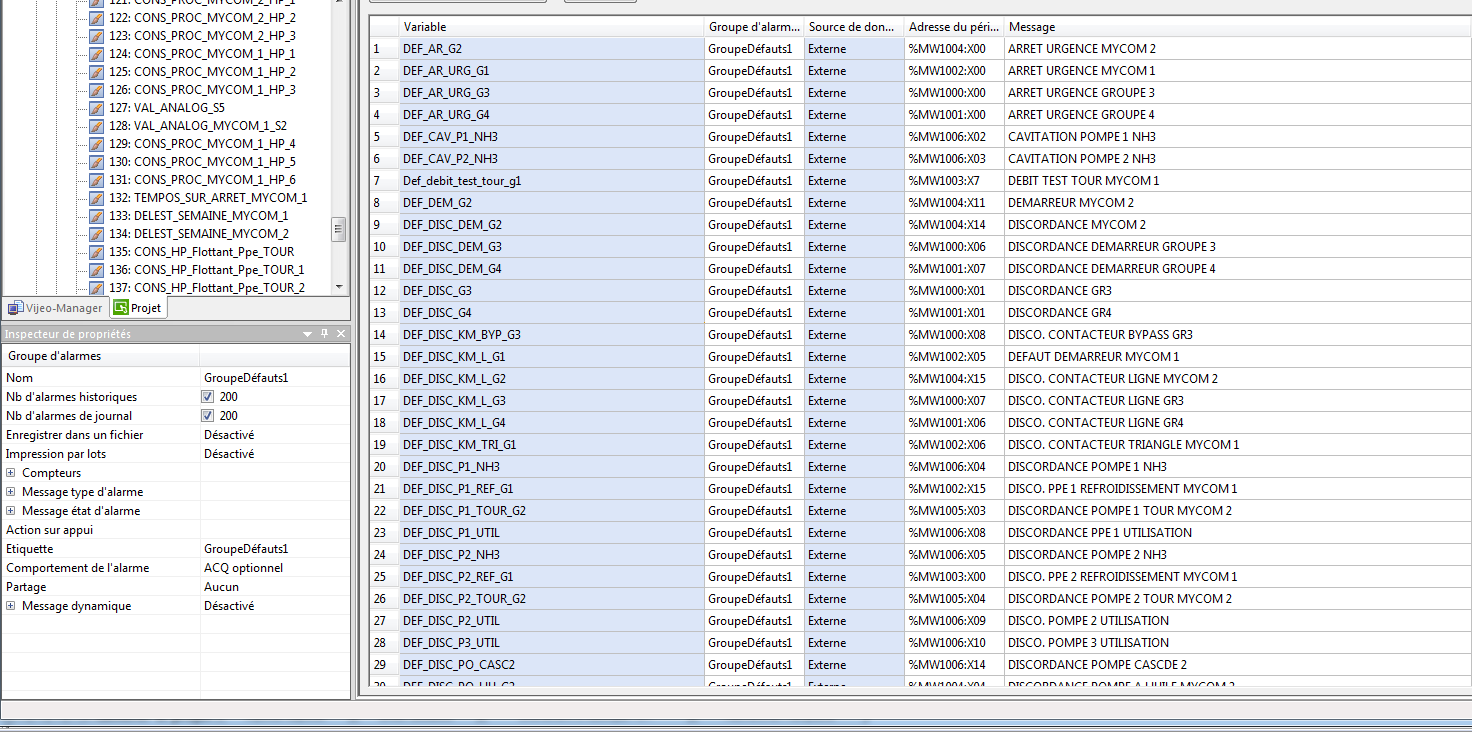This screenshot has width=1472, height=732.
Task: Click icon next to 132: TEMPOS_SUR_ARRET_MYCOM_1
Action: click(x=96, y=198)
